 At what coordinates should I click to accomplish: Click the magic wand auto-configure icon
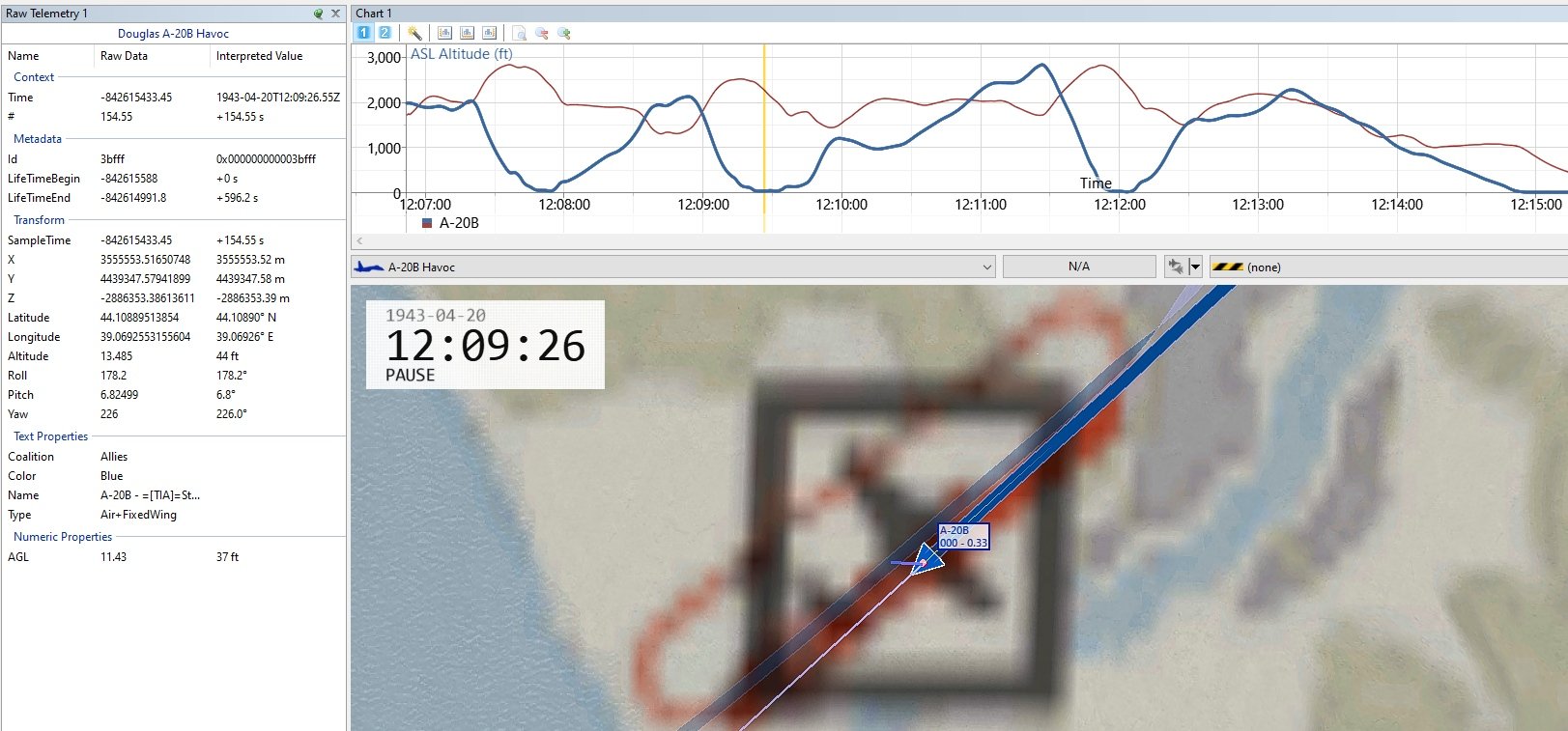[x=414, y=33]
